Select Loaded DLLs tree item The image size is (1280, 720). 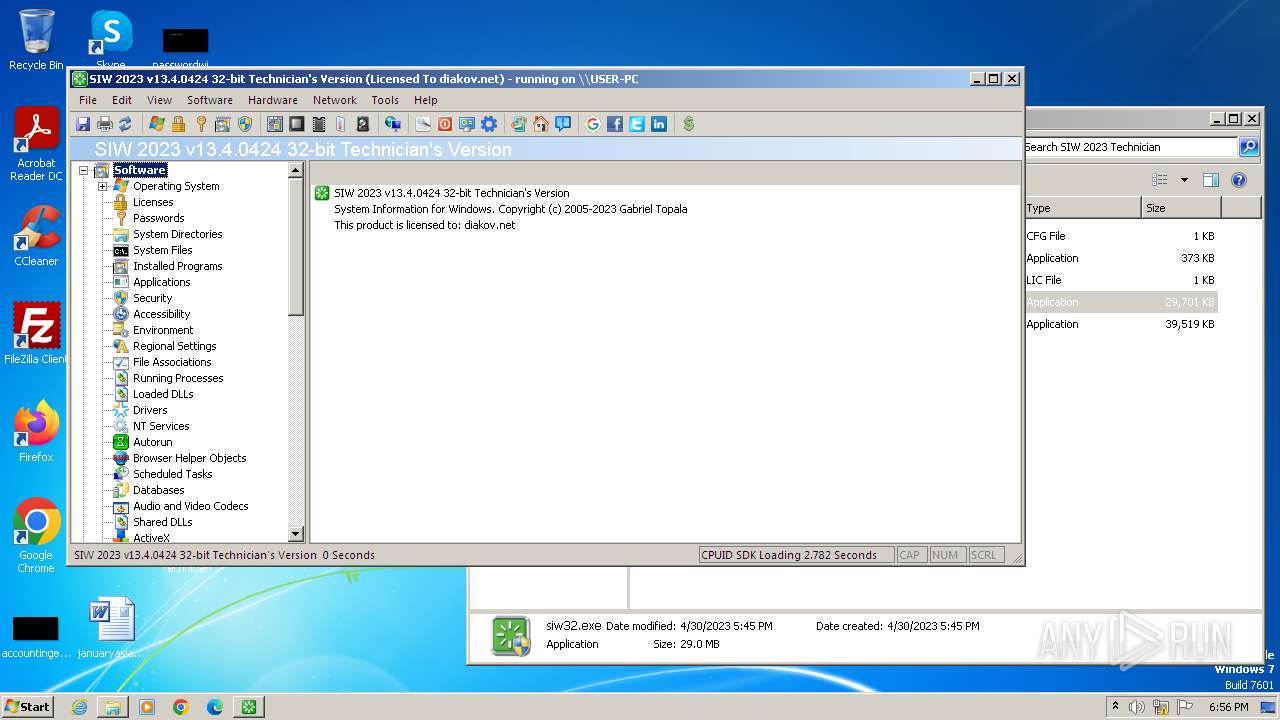(164, 394)
